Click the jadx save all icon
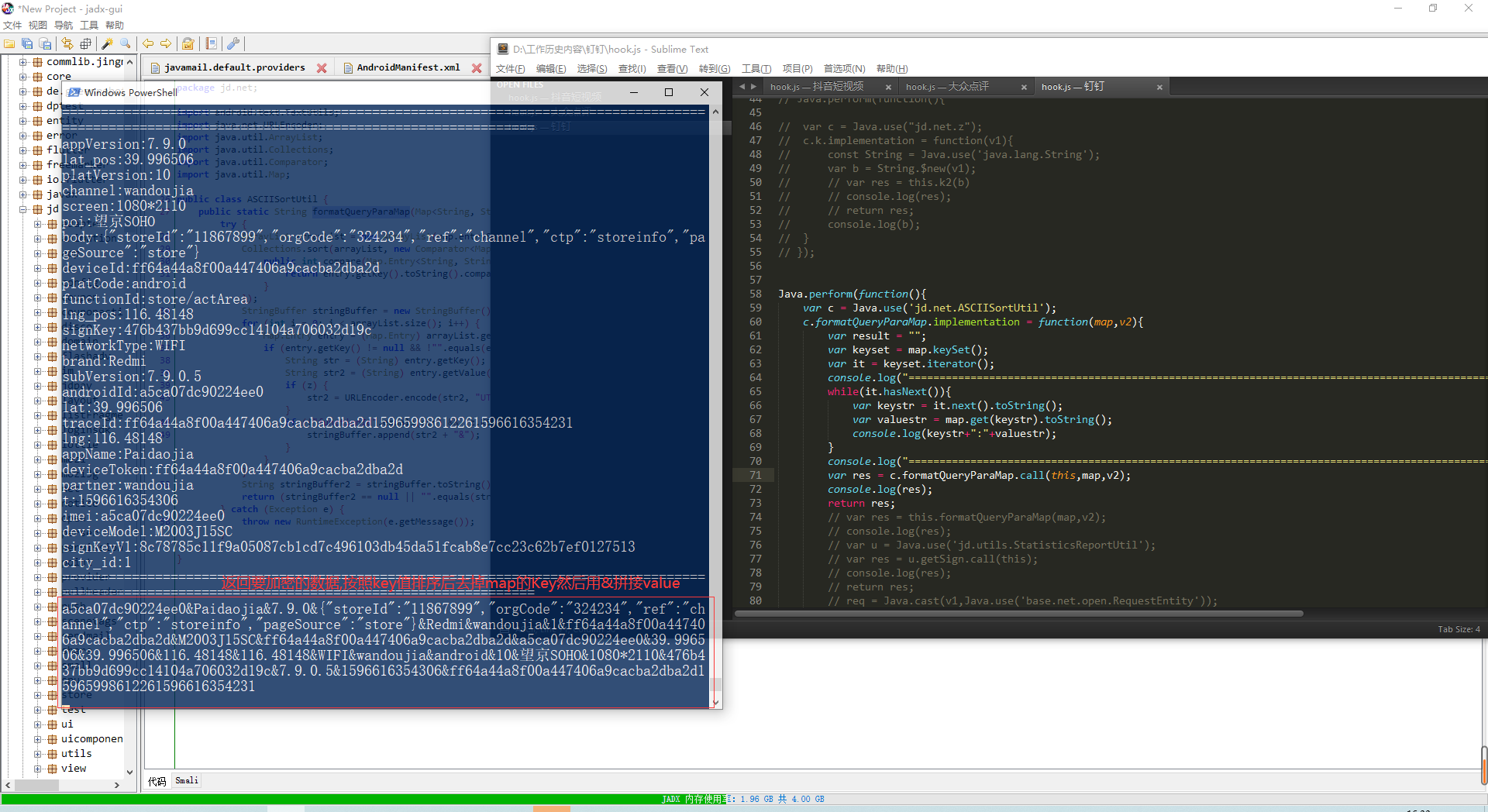Screen dimensions: 1488x812 click(27, 44)
